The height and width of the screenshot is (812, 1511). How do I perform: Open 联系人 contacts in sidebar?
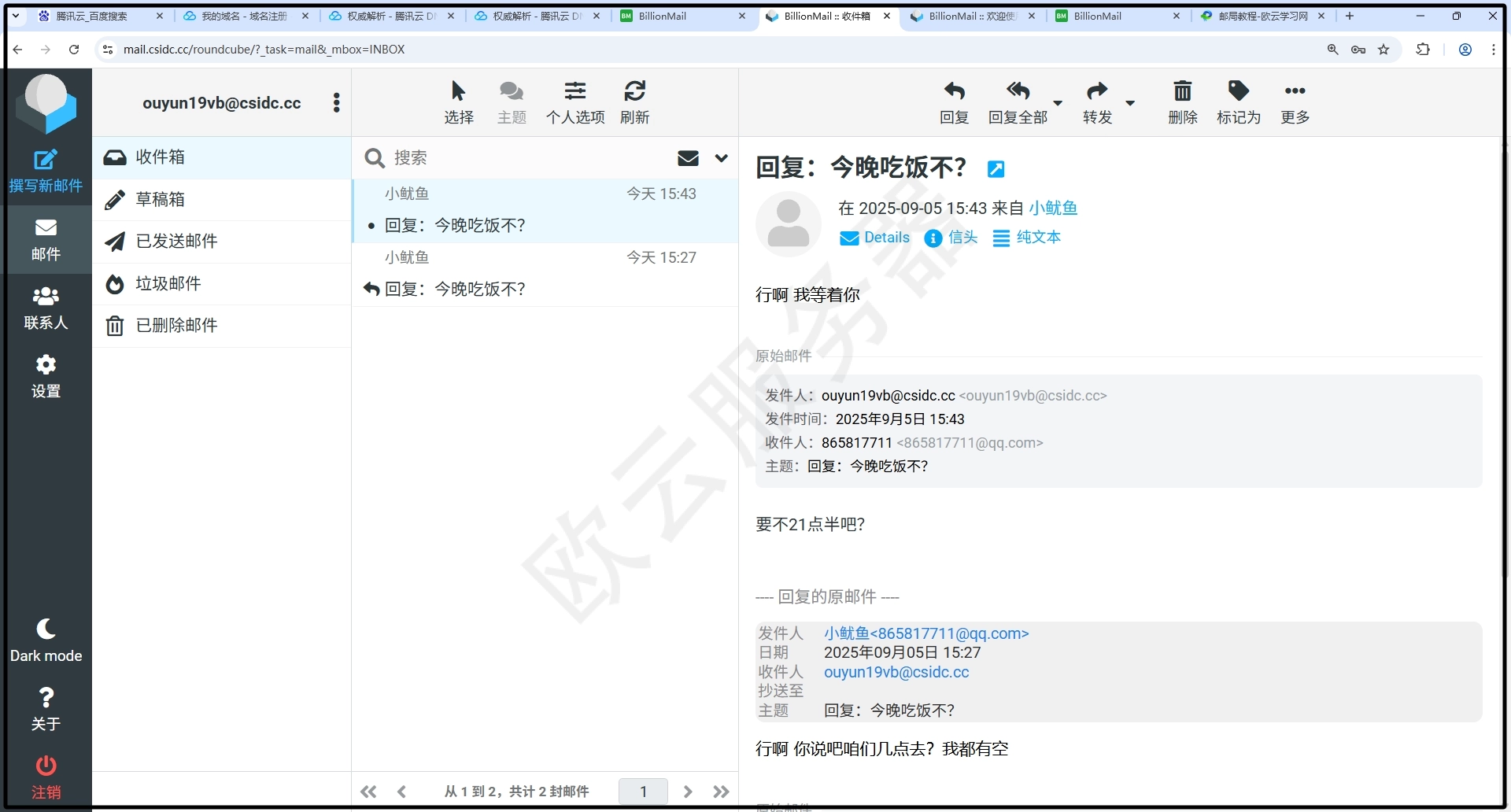tap(46, 308)
